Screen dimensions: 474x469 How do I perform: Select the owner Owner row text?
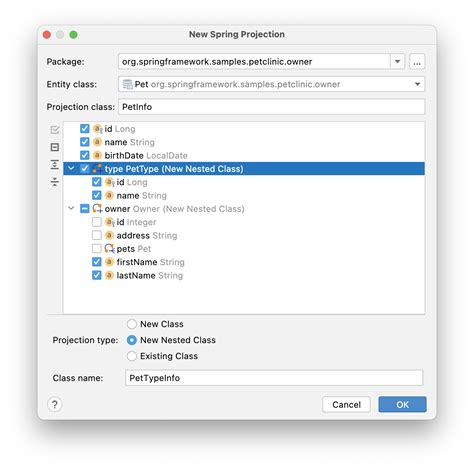[x=174, y=209]
